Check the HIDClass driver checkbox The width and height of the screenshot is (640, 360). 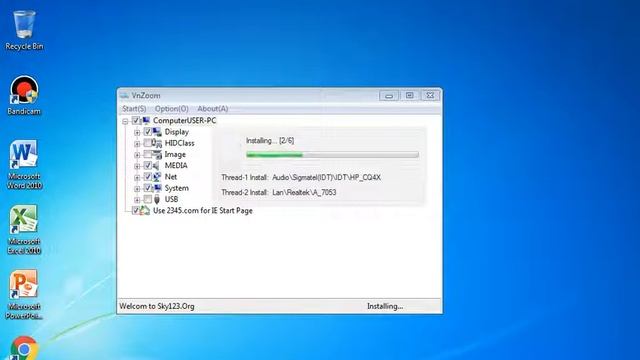tap(148, 143)
